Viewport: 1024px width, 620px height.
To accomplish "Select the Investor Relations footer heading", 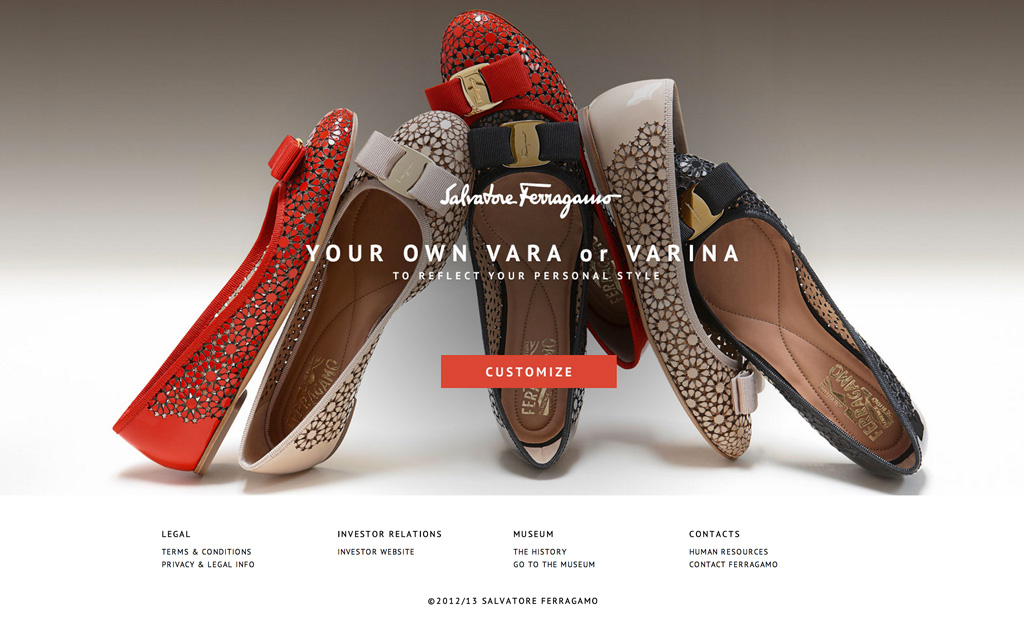I will point(389,534).
